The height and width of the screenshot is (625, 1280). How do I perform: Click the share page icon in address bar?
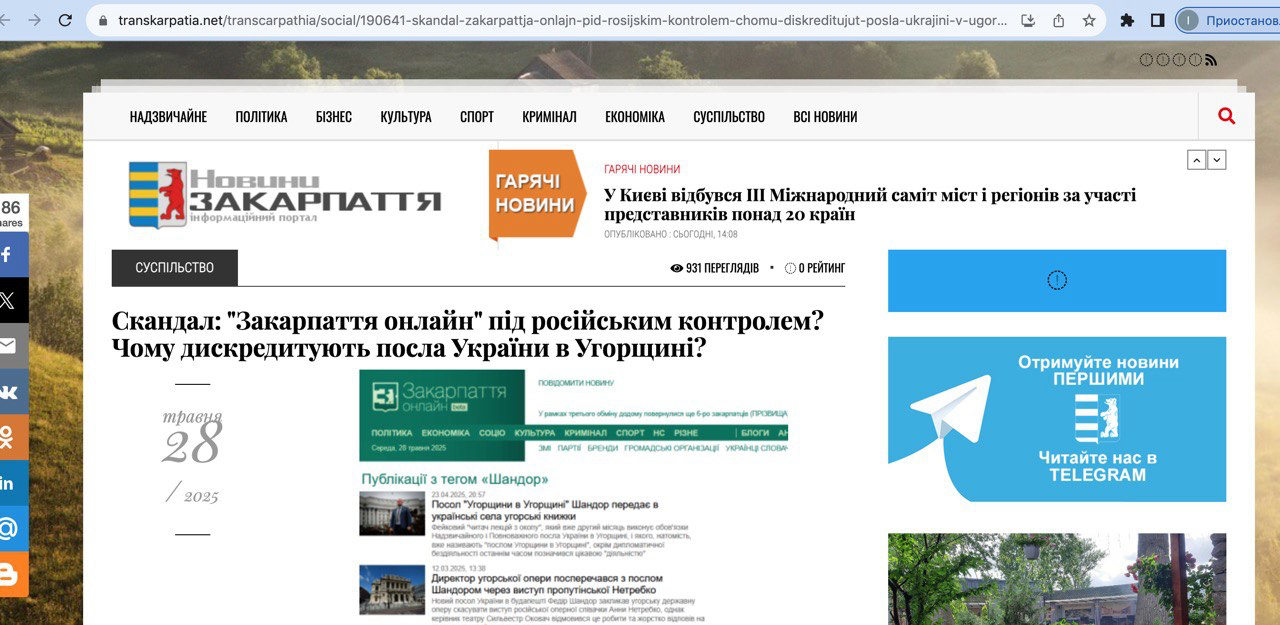click(x=1059, y=20)
